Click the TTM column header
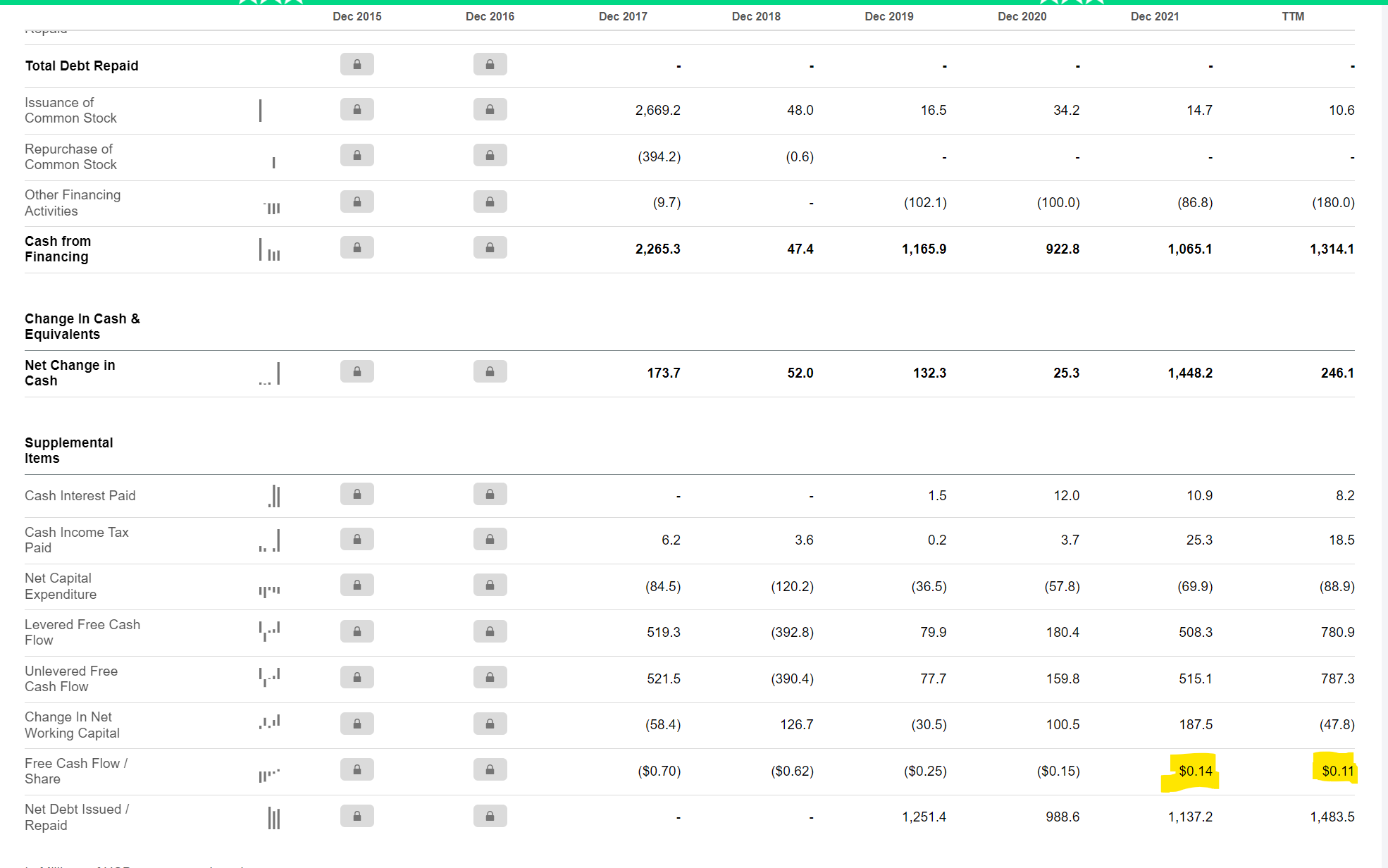This screenshot has height=868, width=1388. click(1292, 16)
